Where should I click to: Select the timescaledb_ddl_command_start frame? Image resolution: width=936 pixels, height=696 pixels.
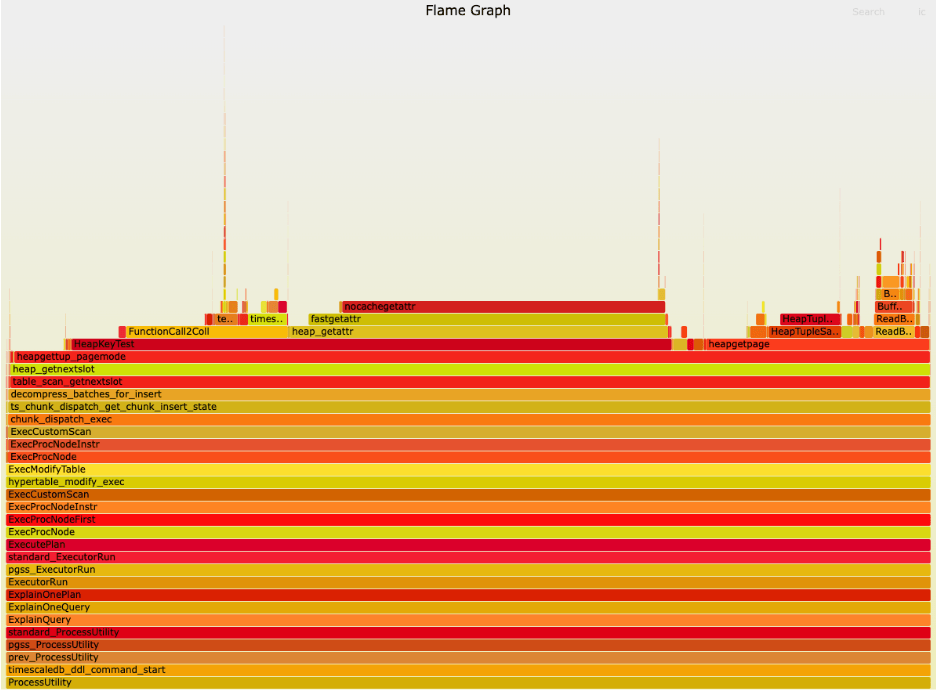pyautogui.click(x=468, y=670)
